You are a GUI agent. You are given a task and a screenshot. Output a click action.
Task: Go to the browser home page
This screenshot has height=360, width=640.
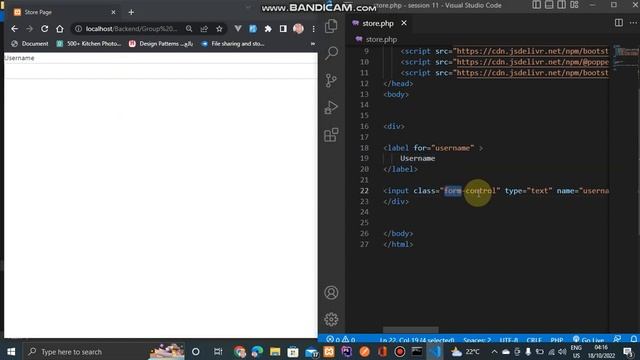pyautogui.click(x=60, y=29)
